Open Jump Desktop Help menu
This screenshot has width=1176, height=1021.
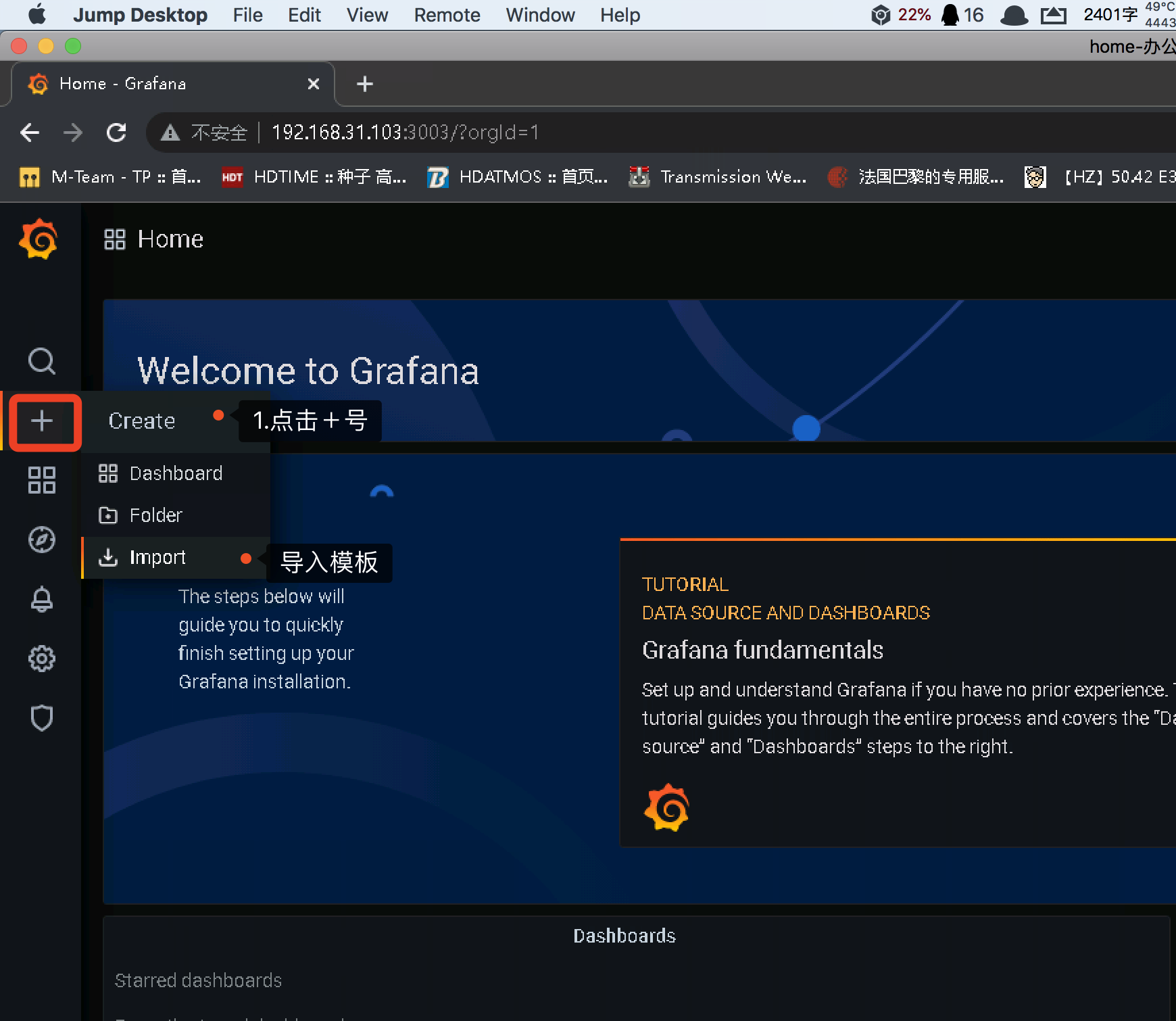[620, 15]
